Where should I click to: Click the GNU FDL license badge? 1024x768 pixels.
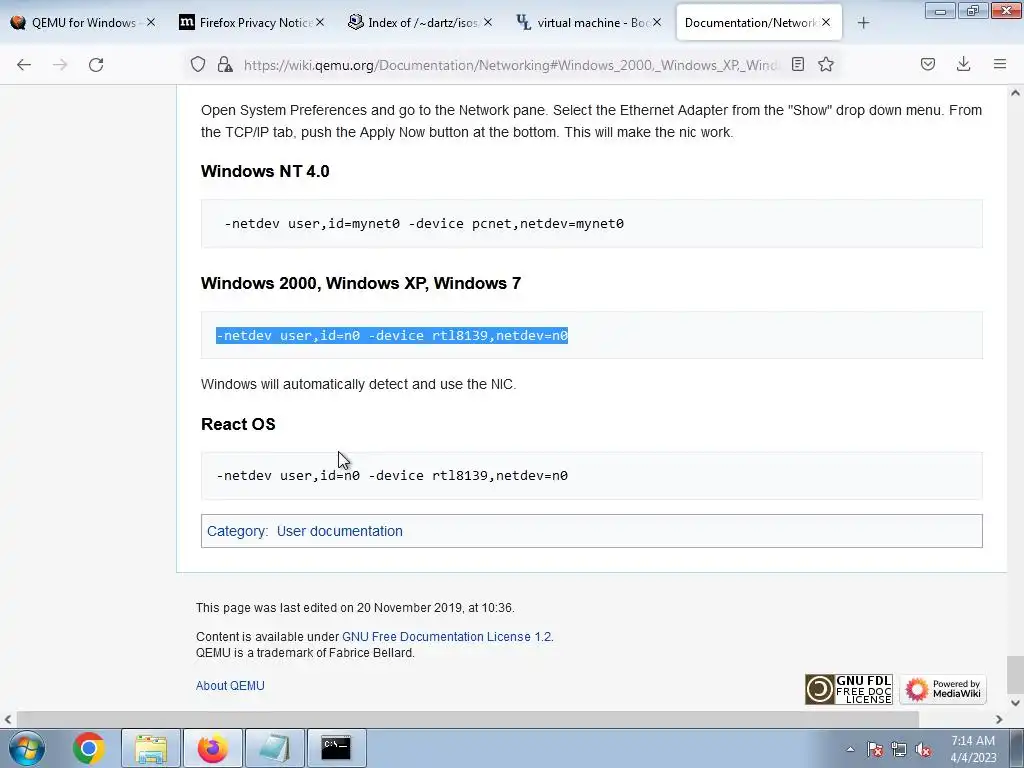848,690
